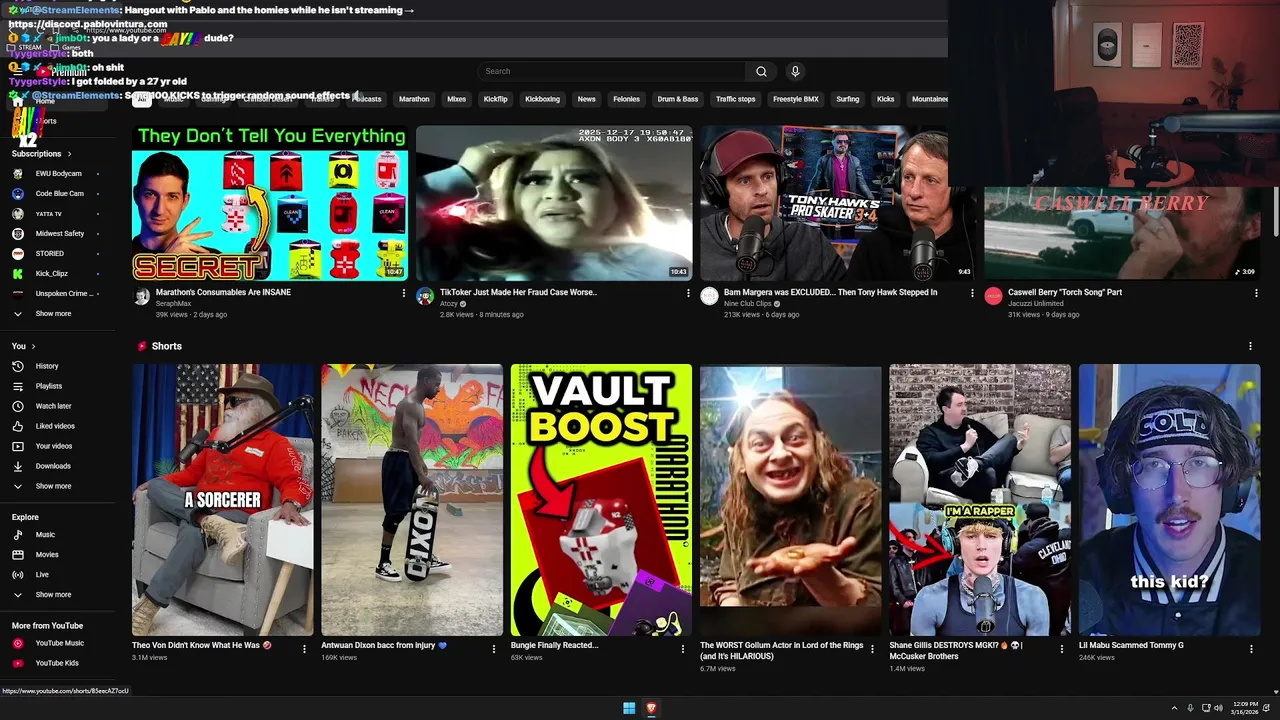Open Caswell Berry Torch Song title
This screenshot has height=720, width=1280.
click(1065, 292)
